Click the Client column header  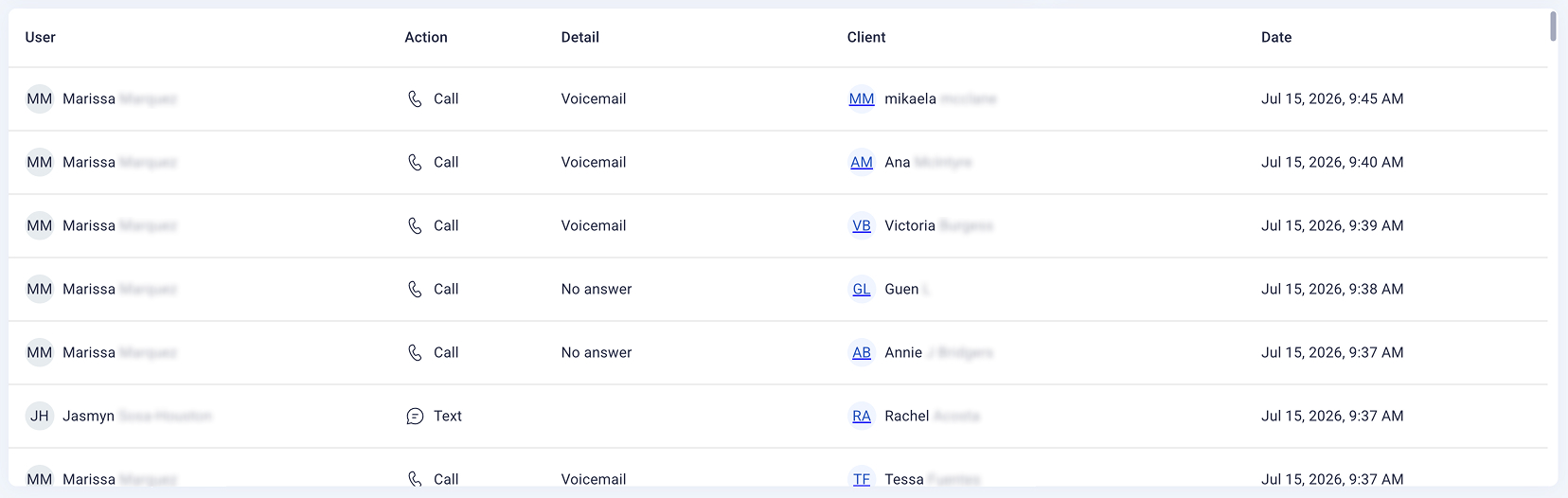click(866, 37)
